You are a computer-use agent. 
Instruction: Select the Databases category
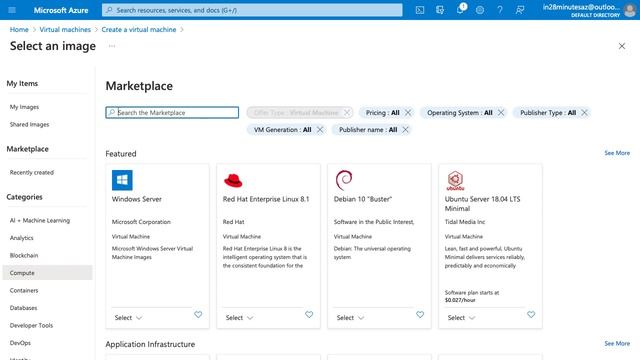(23, 308)
